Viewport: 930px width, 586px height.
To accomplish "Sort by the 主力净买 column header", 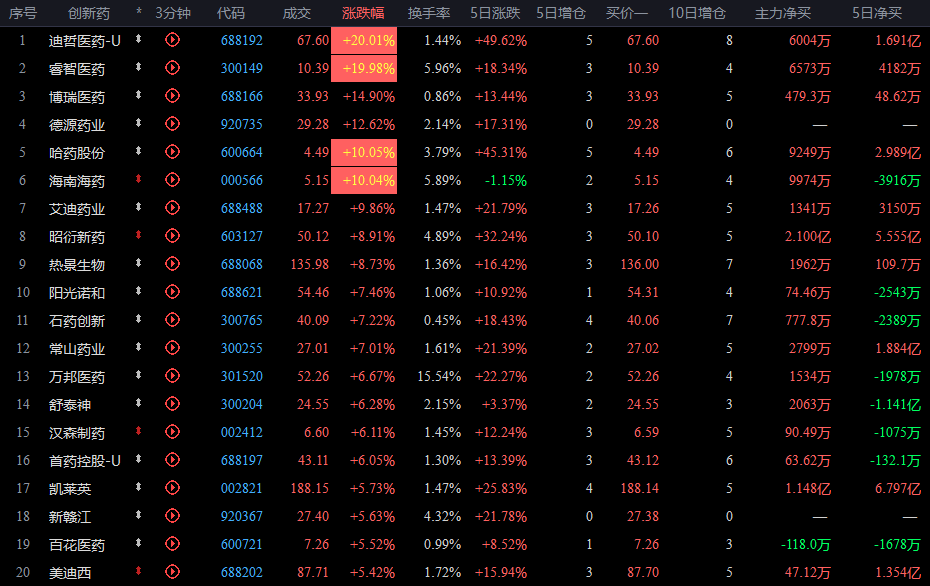I will 782,12.
